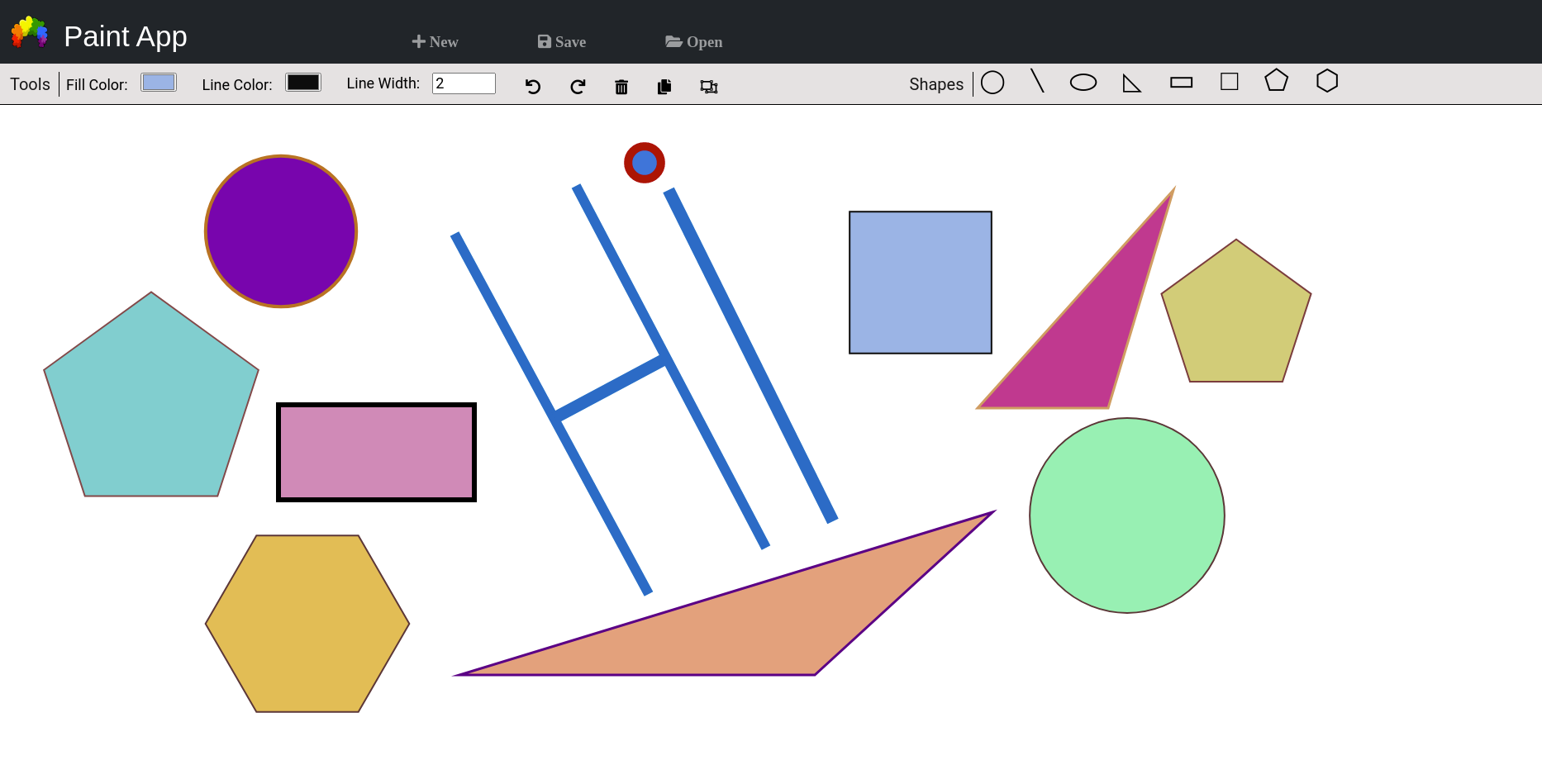The height and width of the screenshot is (784, 1542).
Task: Click the Fill Color label
Action: pyautogui.click(x=97, y=84)
